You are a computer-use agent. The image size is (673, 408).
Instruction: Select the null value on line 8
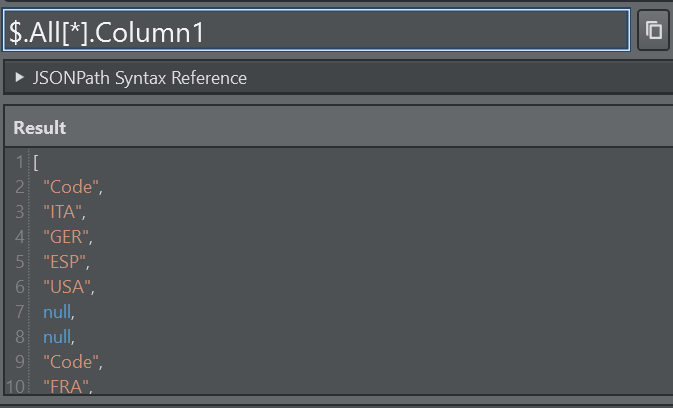coord(57,337)
